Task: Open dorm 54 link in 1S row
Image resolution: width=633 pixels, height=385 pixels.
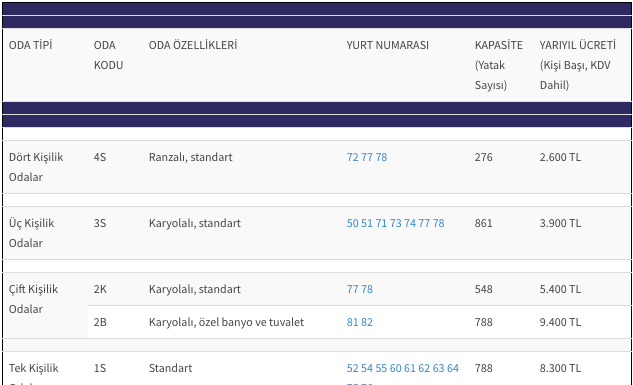Action: [x=367, y=368]
